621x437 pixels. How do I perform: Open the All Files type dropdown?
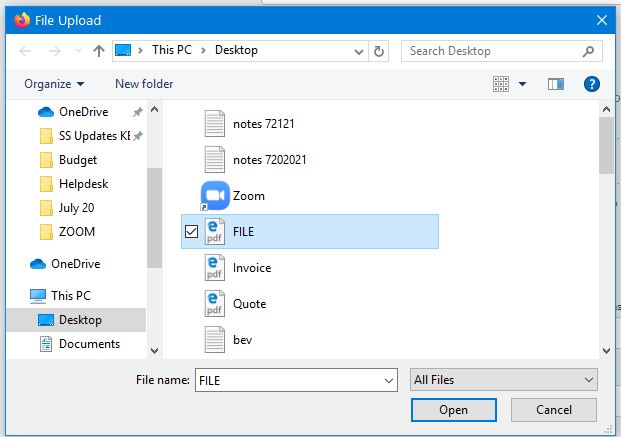pyautogui.click(x=503, y=380)
